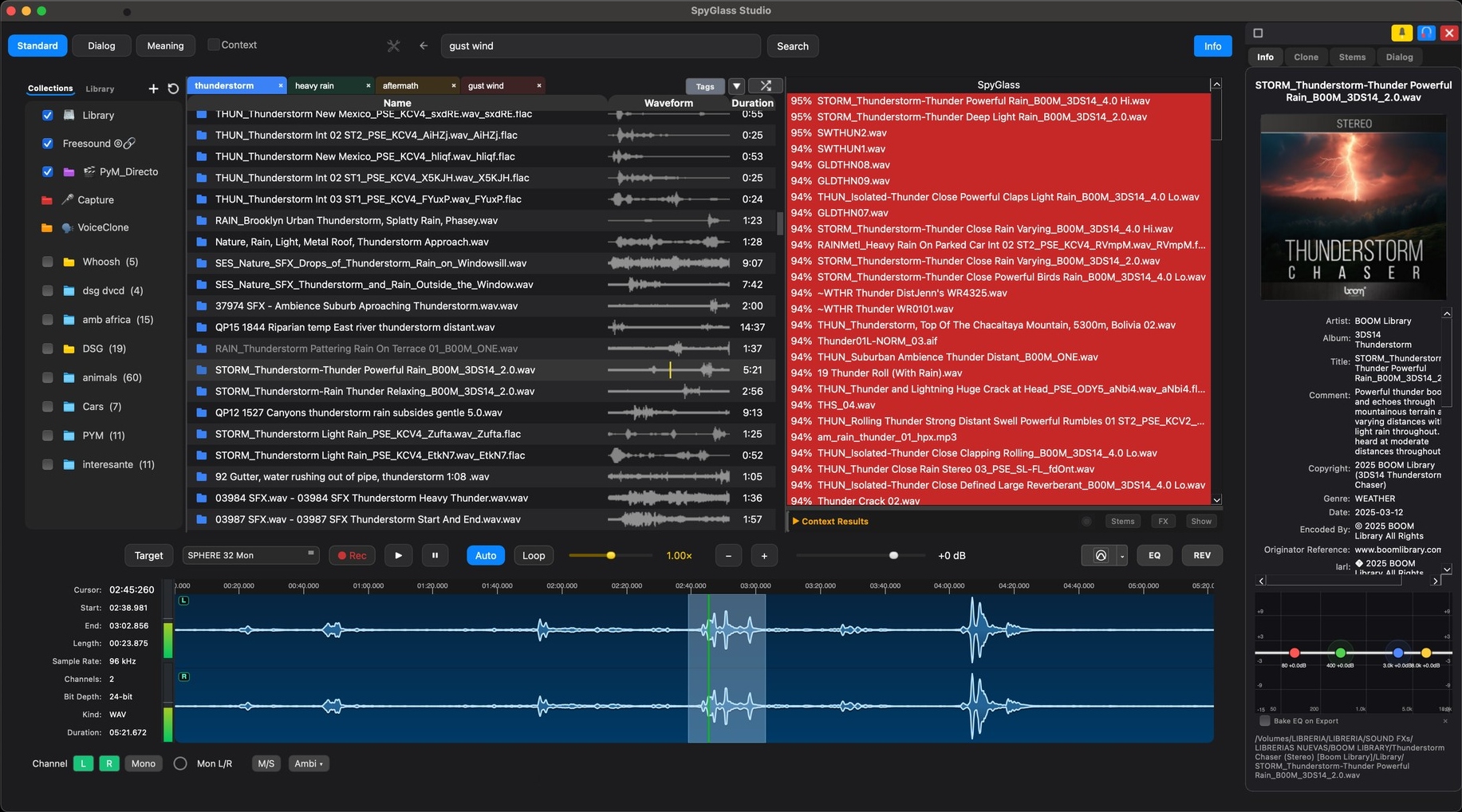Open the Tags filter dropdown arrow

(x=737, y=86)
